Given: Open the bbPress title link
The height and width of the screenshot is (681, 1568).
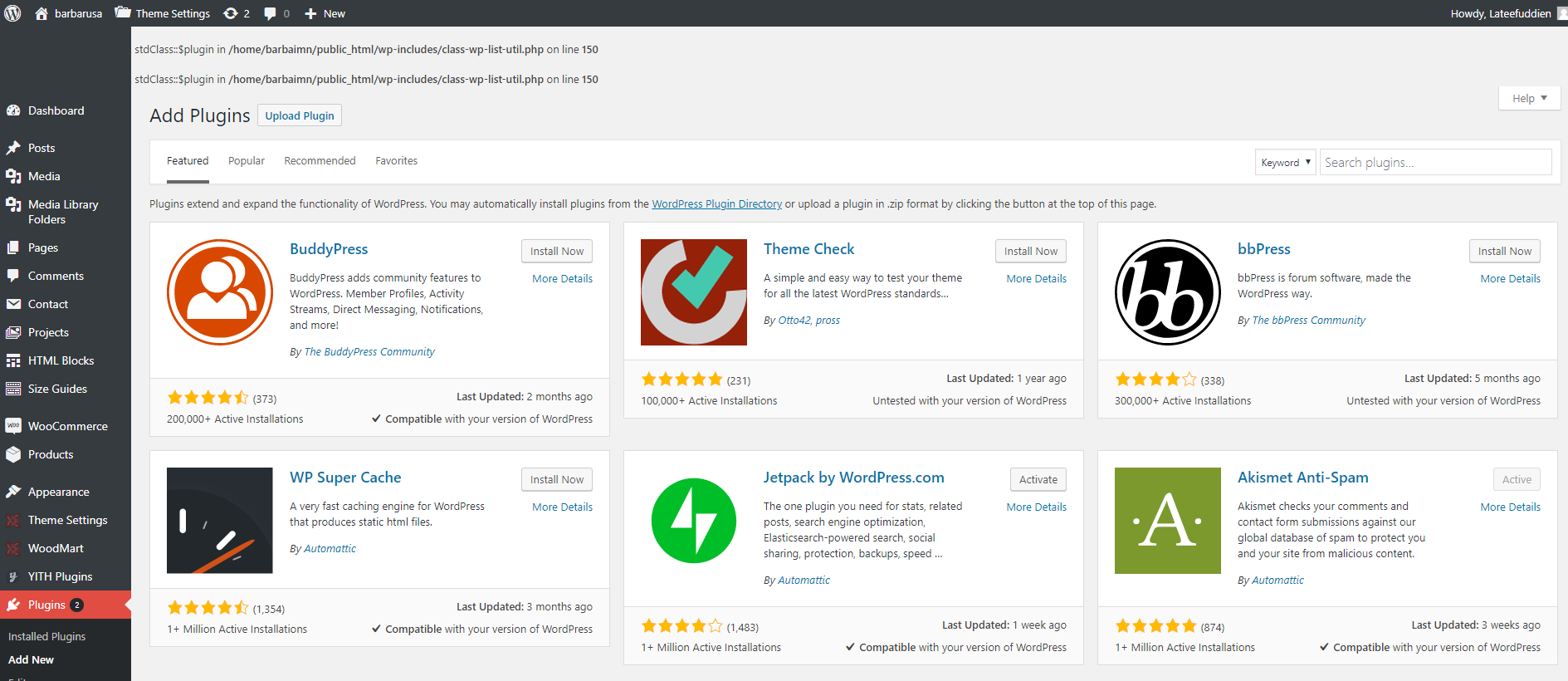Looking at the screenshot, I should click(1264, 249).
